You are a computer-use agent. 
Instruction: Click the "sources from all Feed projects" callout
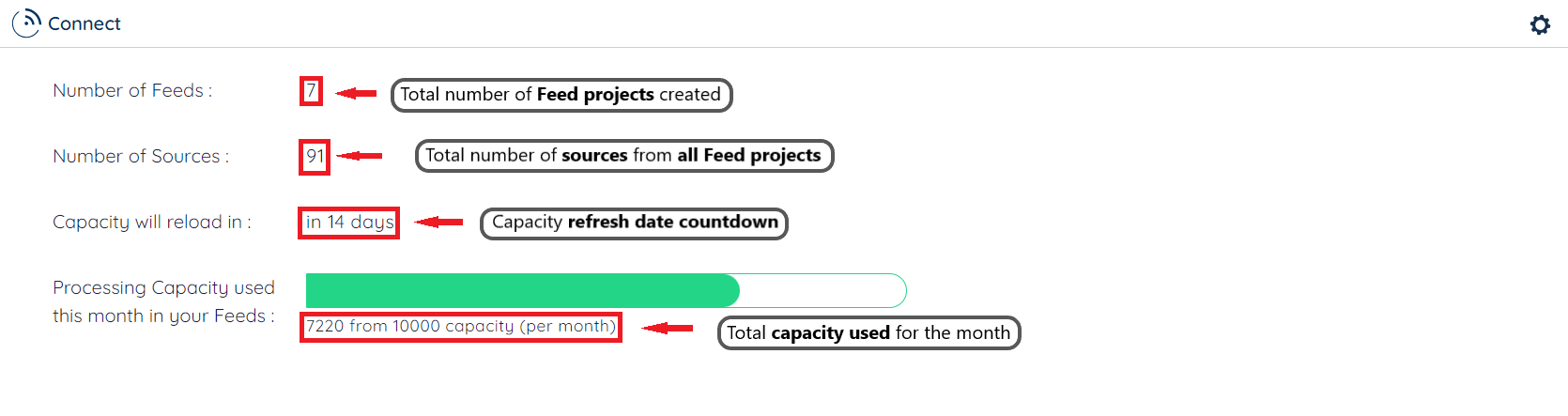(623, 156)
